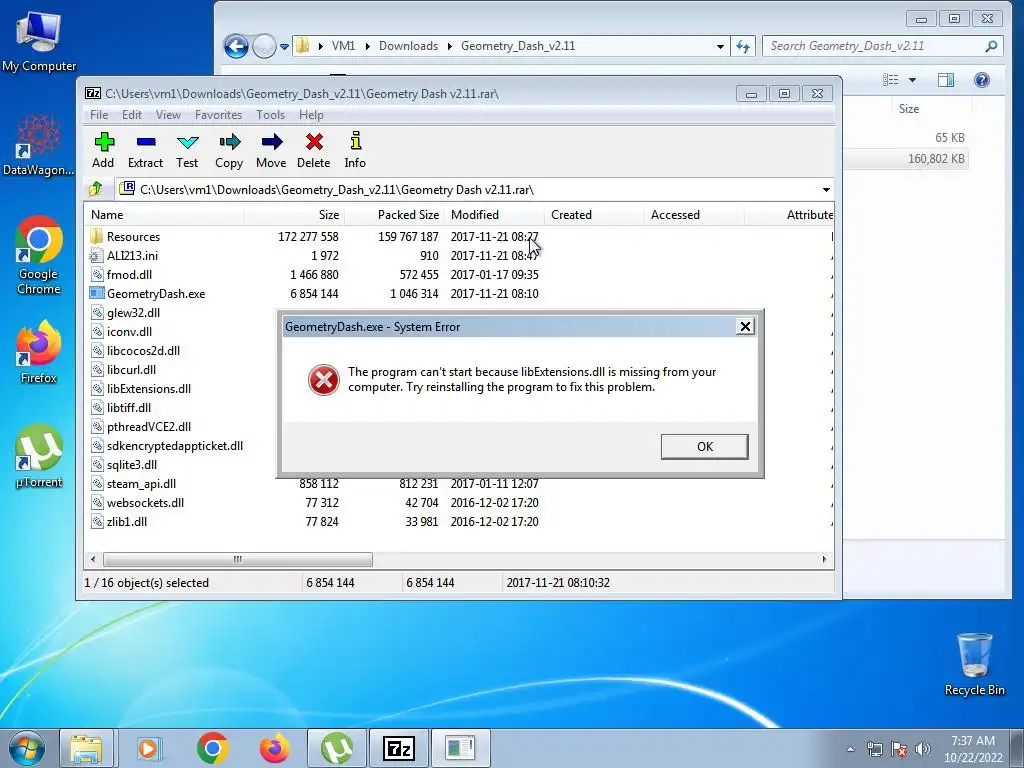Select libcocos2d.dll in the list

(x=143, y=351)
